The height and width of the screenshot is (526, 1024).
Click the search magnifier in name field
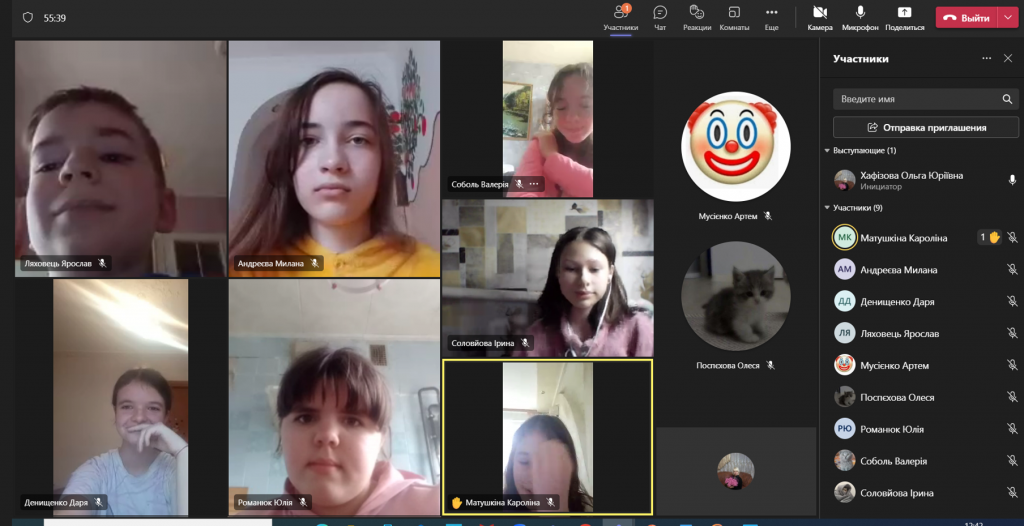1007,99
